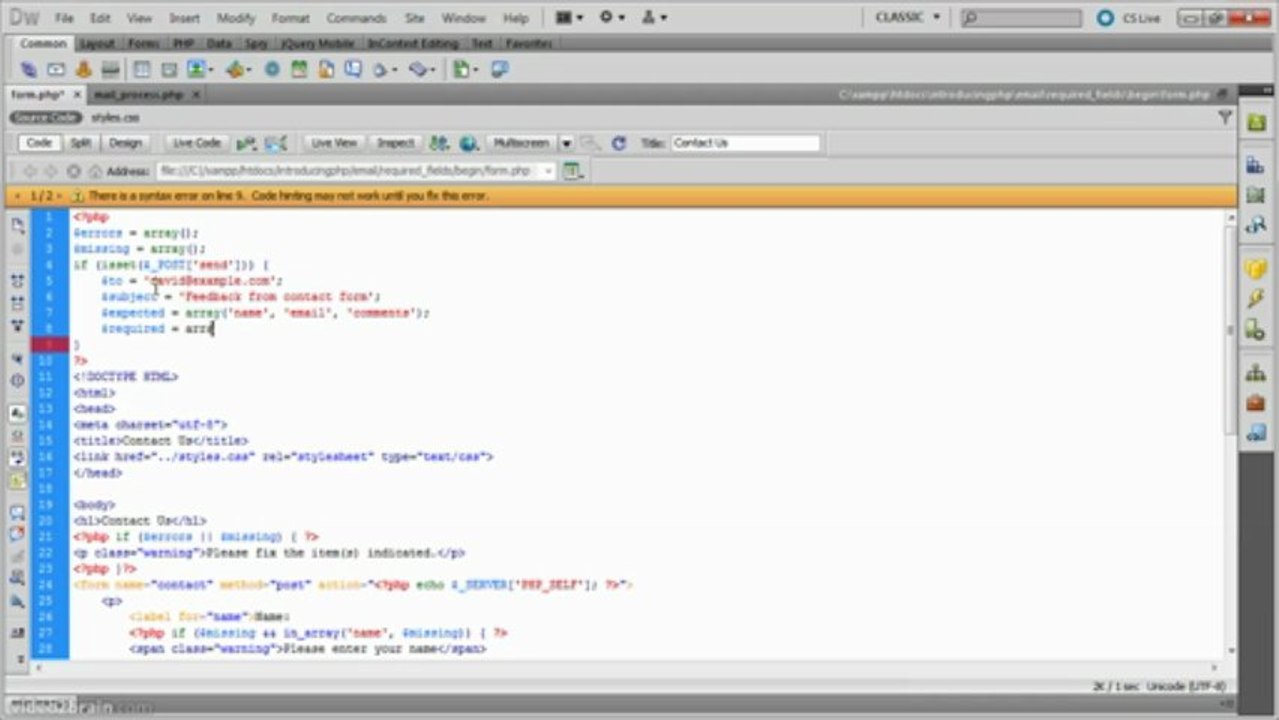Click the Refresh icon in Document toolbar
Viewport: 1279px width, 720px height.
tap(618, 143)
